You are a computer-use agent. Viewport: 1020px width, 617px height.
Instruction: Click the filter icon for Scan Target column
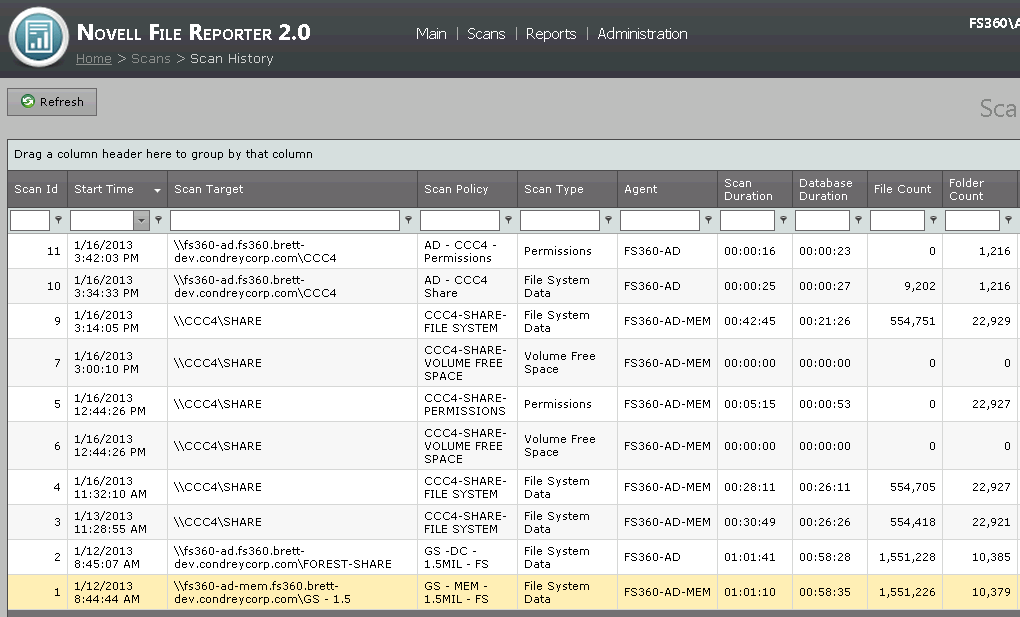(x=409, y=220)
